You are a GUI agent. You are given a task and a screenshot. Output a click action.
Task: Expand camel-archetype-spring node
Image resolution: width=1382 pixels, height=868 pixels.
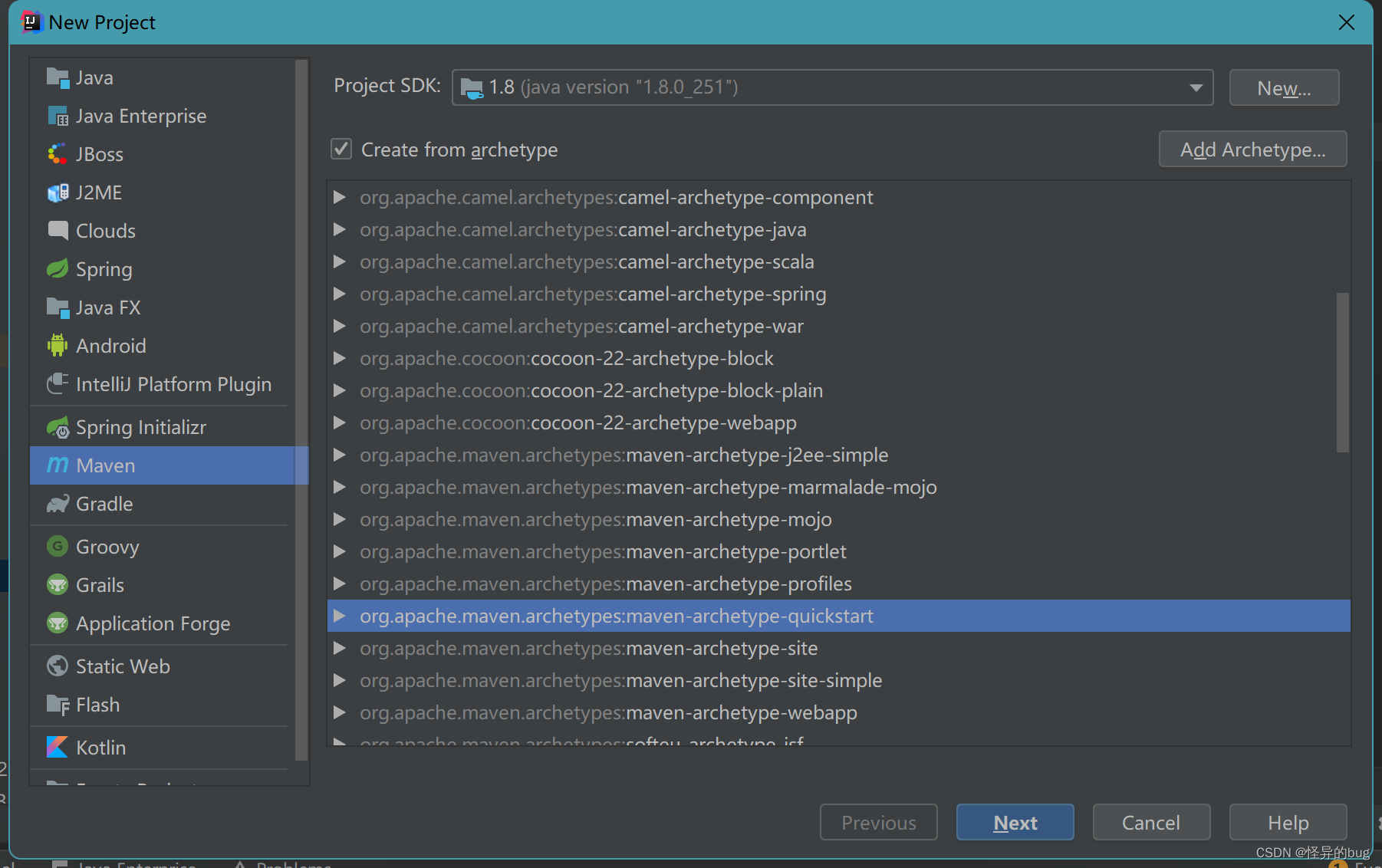(339, 294)
